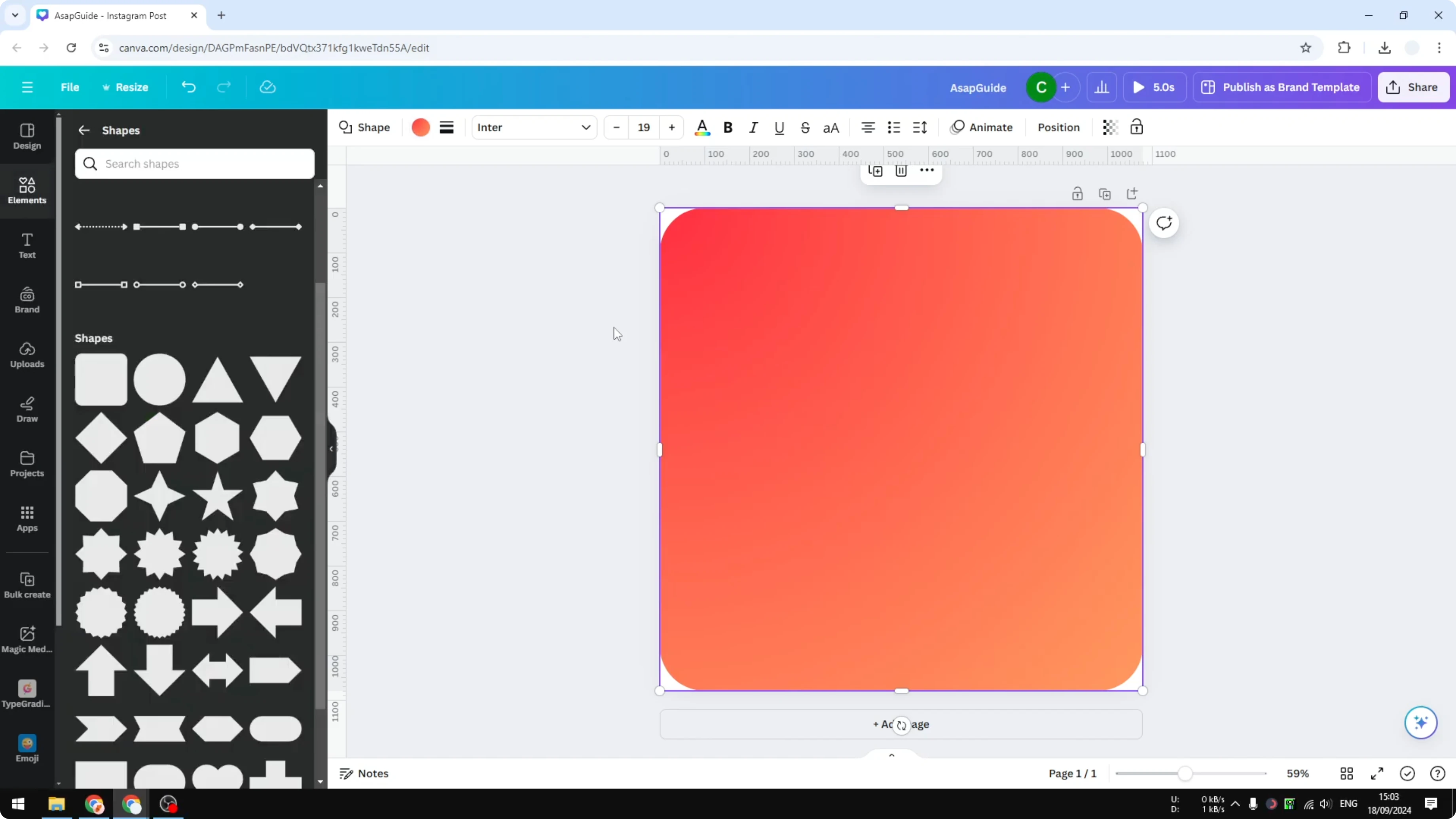Image resolution: width=1456 pixels, height=819 pixels.
Task: Open the Projects panel
Action: (27, 464)
